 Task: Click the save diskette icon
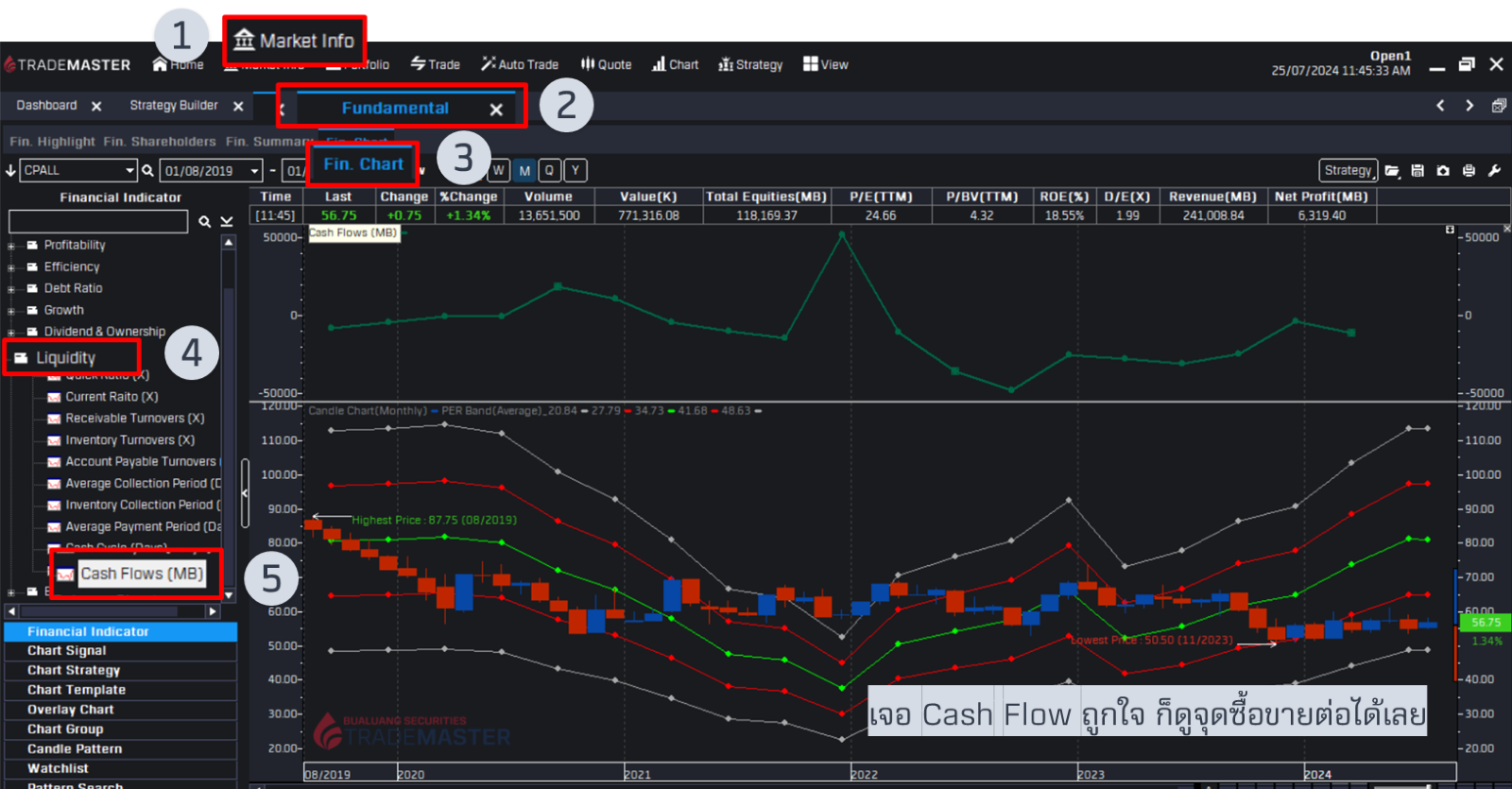click(1417, 171)
